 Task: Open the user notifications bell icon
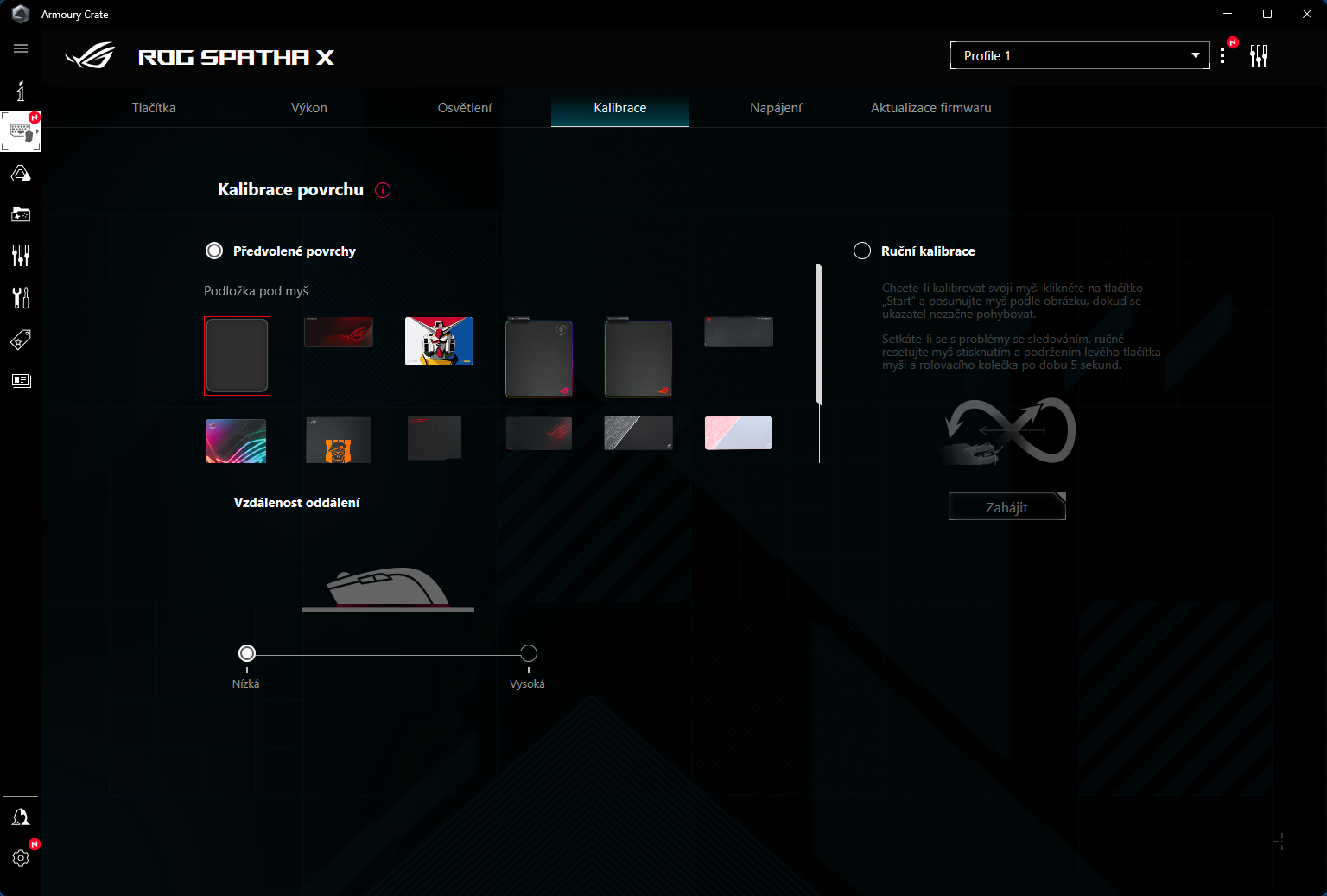click(21, 817)
